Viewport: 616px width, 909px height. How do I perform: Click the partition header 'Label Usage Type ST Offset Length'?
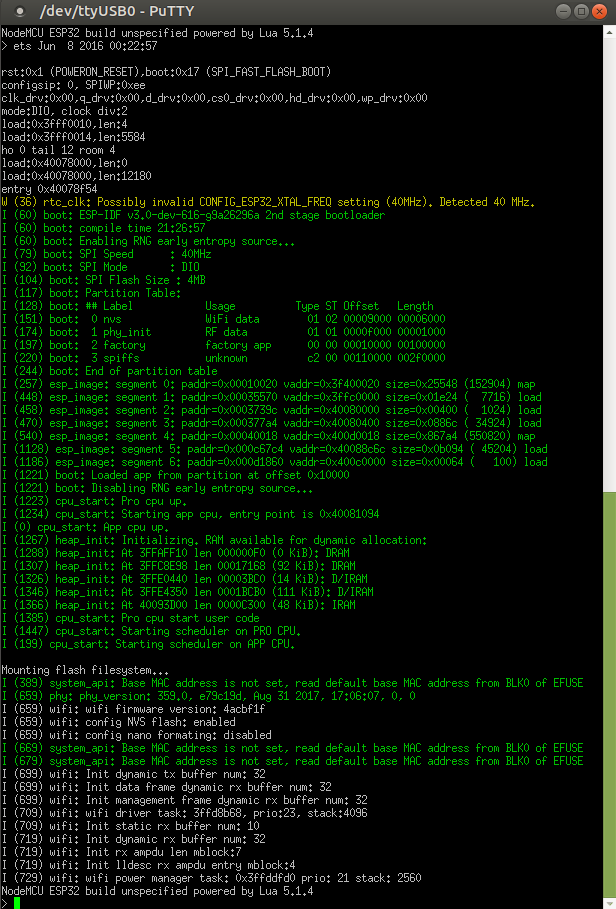(x=217, y=306)
